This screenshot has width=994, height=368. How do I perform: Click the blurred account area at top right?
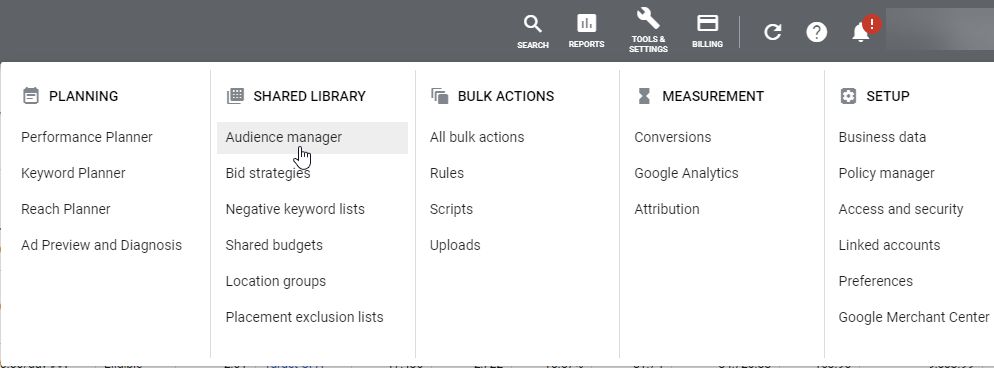pos(939,29)
